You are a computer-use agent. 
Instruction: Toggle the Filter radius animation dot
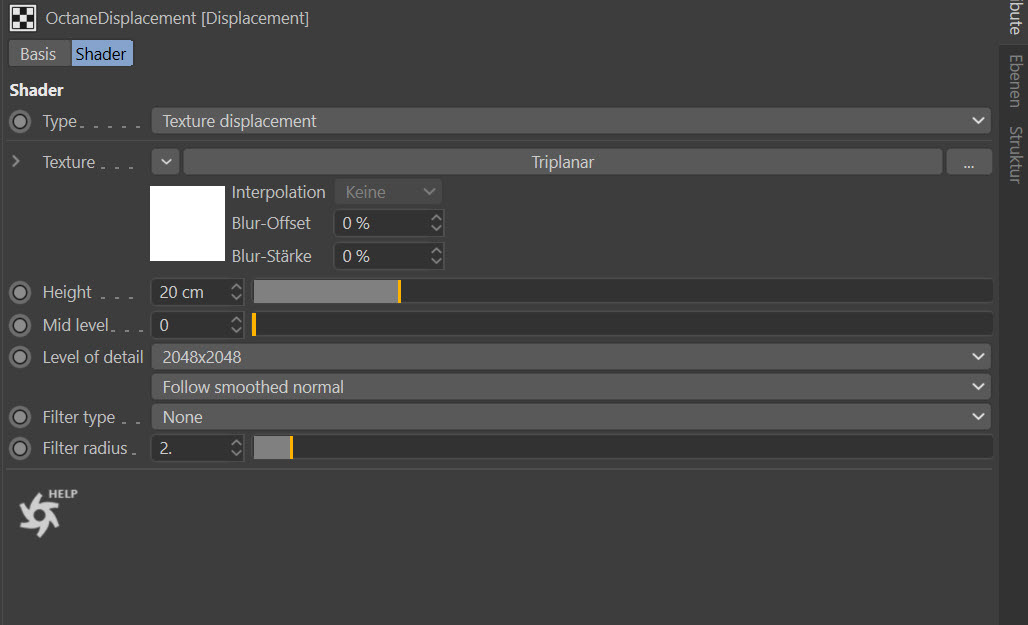(x=20, y=449)
